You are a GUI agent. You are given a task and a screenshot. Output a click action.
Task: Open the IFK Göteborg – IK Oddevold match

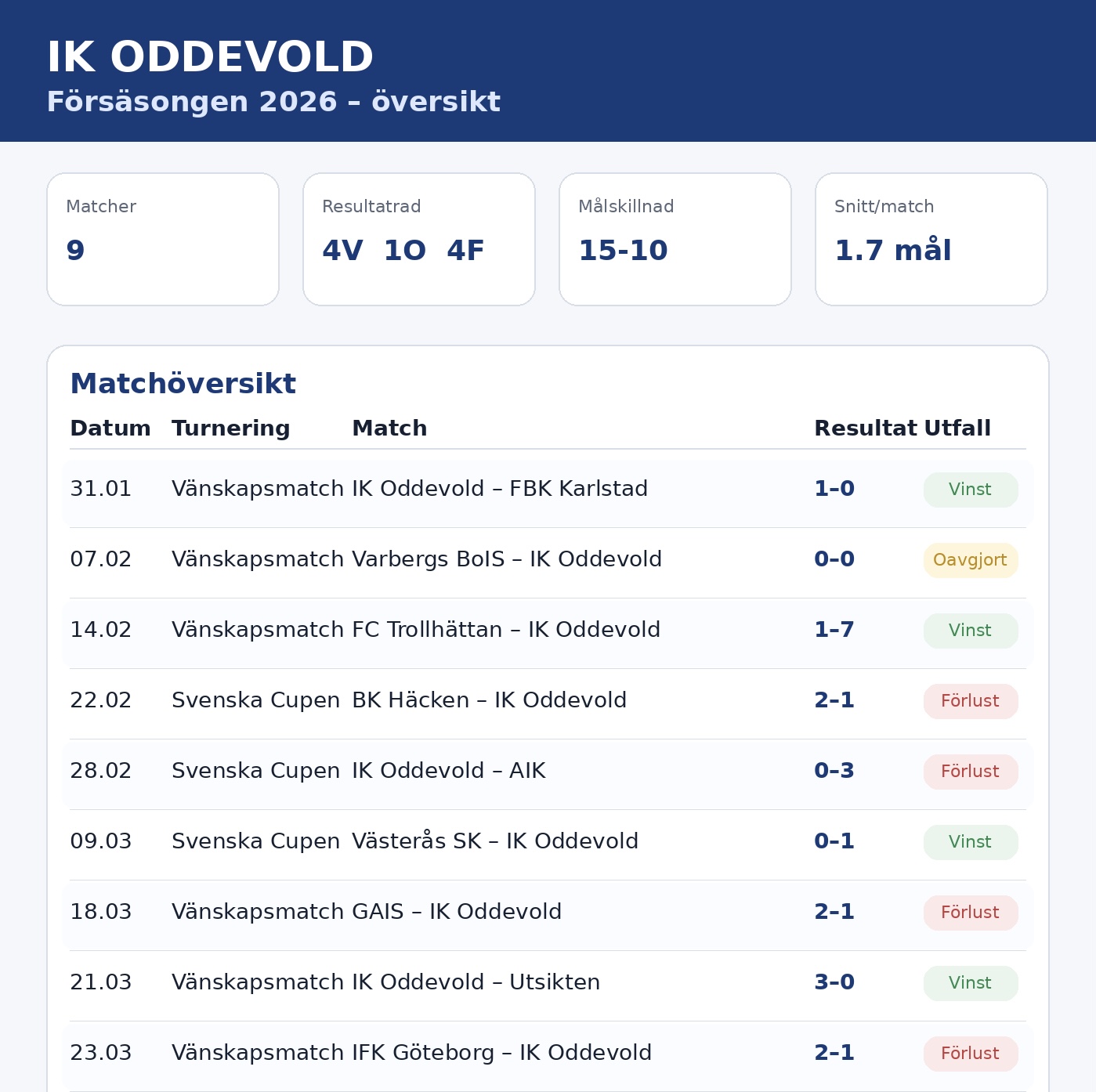point(501,1053)
